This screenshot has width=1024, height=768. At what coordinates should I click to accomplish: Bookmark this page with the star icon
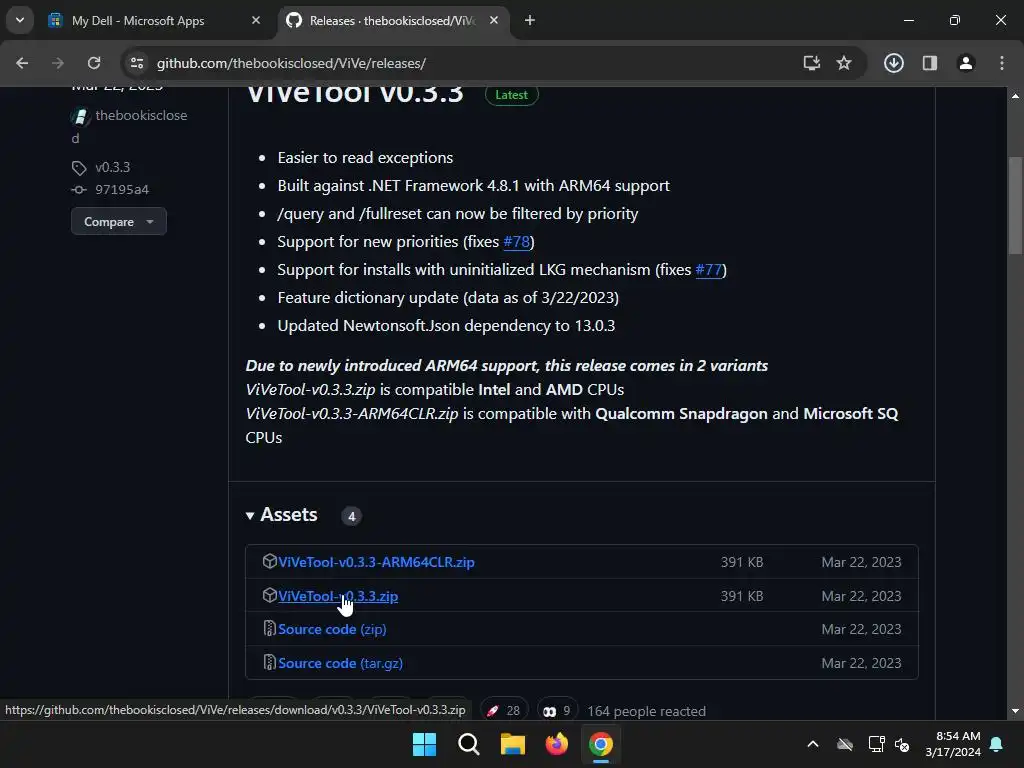pyautogui.click(x=844, y=63)
